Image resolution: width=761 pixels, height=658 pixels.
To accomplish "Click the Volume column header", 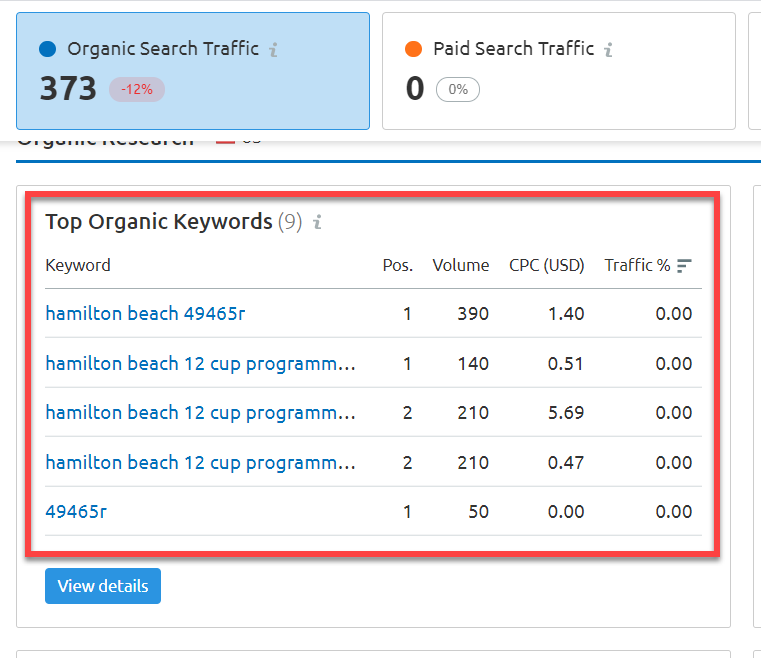I will [x=460, y=266].
